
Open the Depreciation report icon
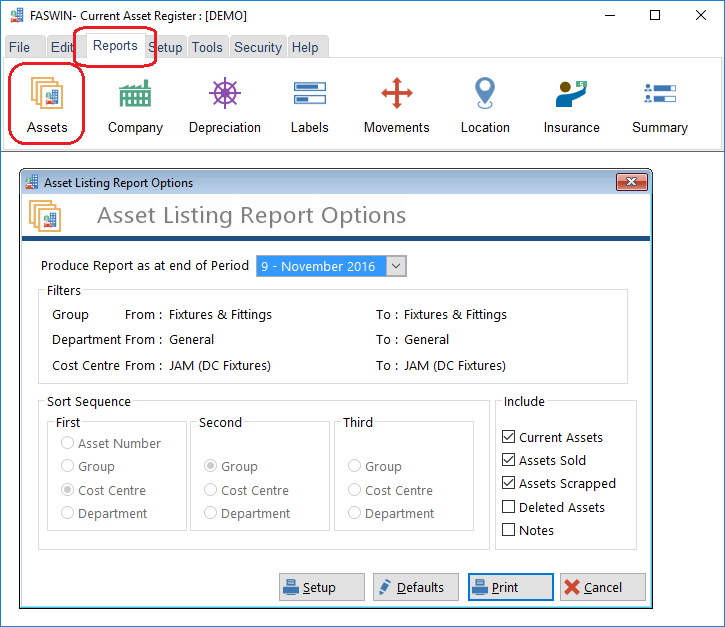coord(225,105)
